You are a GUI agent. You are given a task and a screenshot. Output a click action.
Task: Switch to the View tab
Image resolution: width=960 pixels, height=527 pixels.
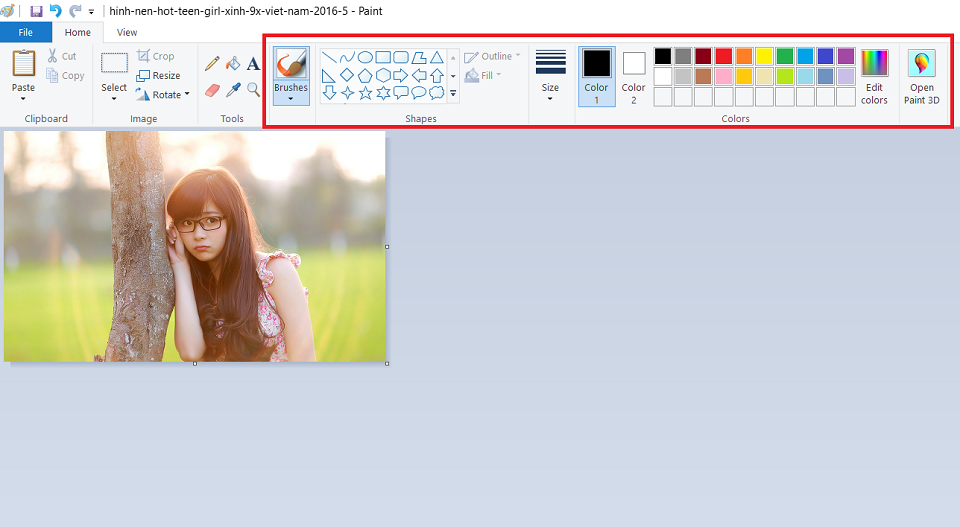click(x=127, y=32)
